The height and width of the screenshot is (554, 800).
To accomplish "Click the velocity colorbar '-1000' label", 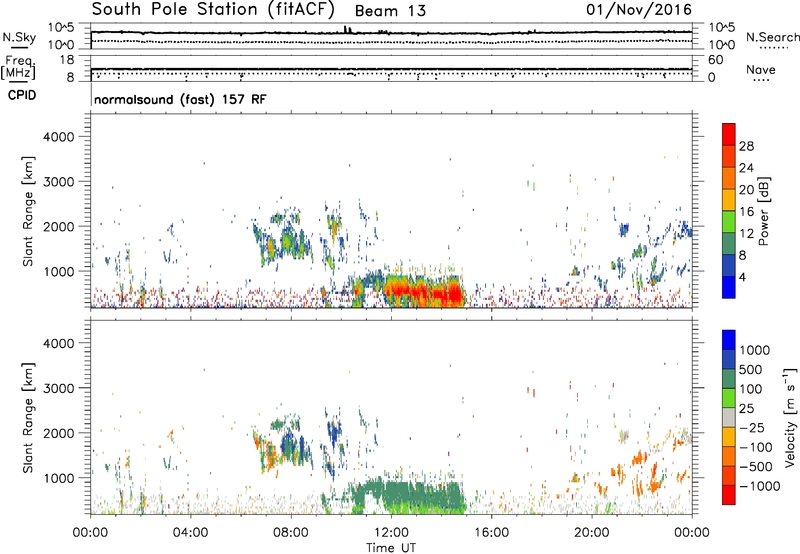I will 760,486.
